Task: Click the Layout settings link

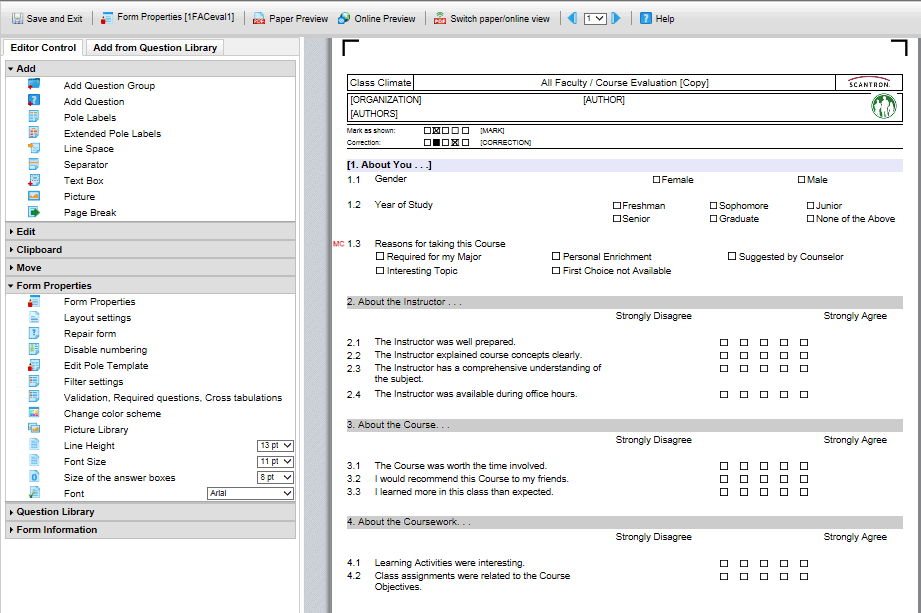Action: 98,318
